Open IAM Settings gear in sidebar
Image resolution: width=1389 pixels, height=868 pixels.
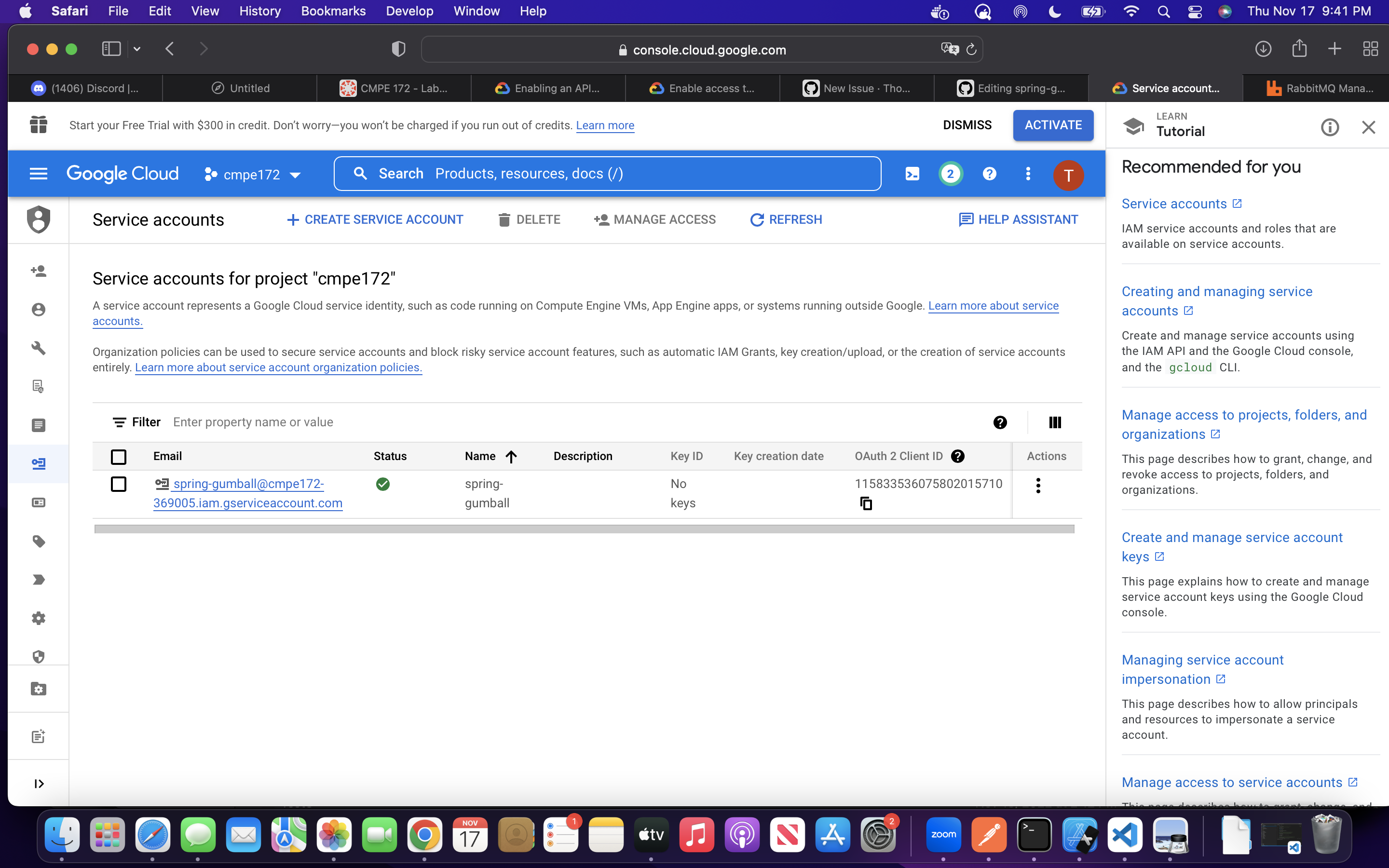click(39, 618)
